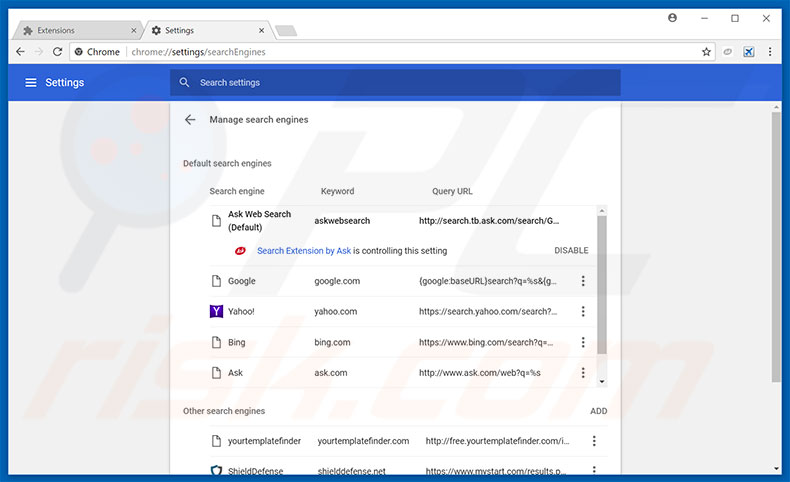Close the Settings tab
The height and width of the screenshot is (482, 790).
pyautogui.click(x=261, y=31)
